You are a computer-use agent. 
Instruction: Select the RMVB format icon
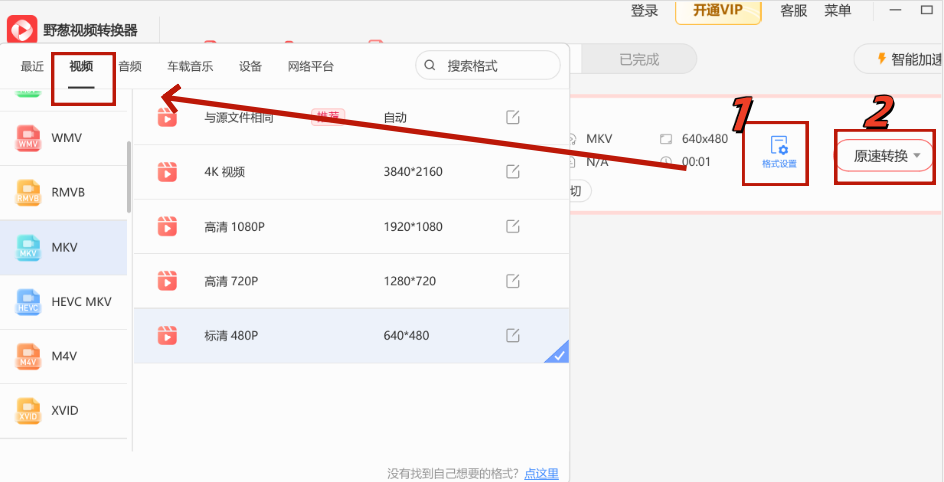tap(28, 193)
